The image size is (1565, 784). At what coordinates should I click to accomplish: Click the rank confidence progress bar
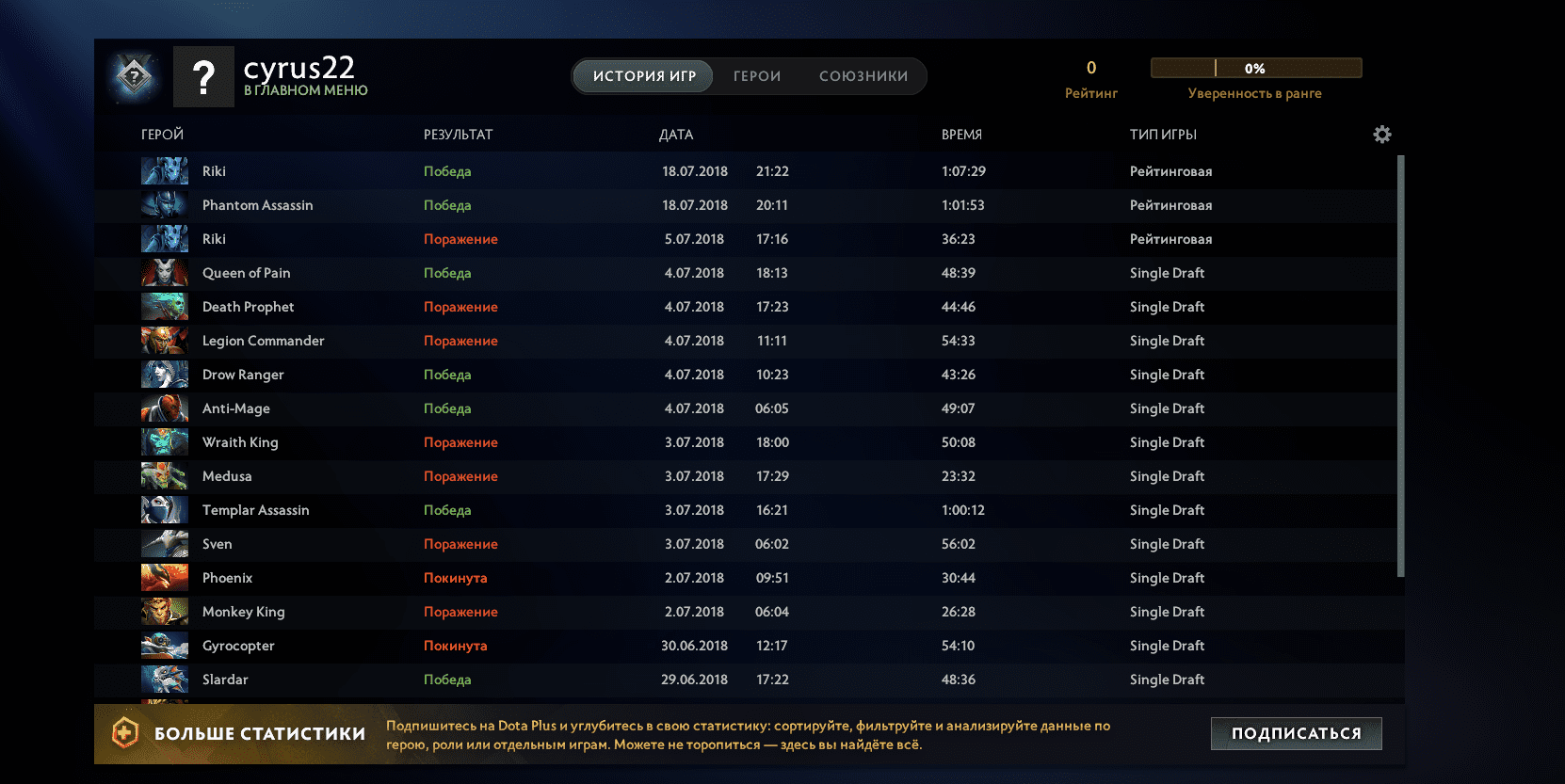point(1255,68)
